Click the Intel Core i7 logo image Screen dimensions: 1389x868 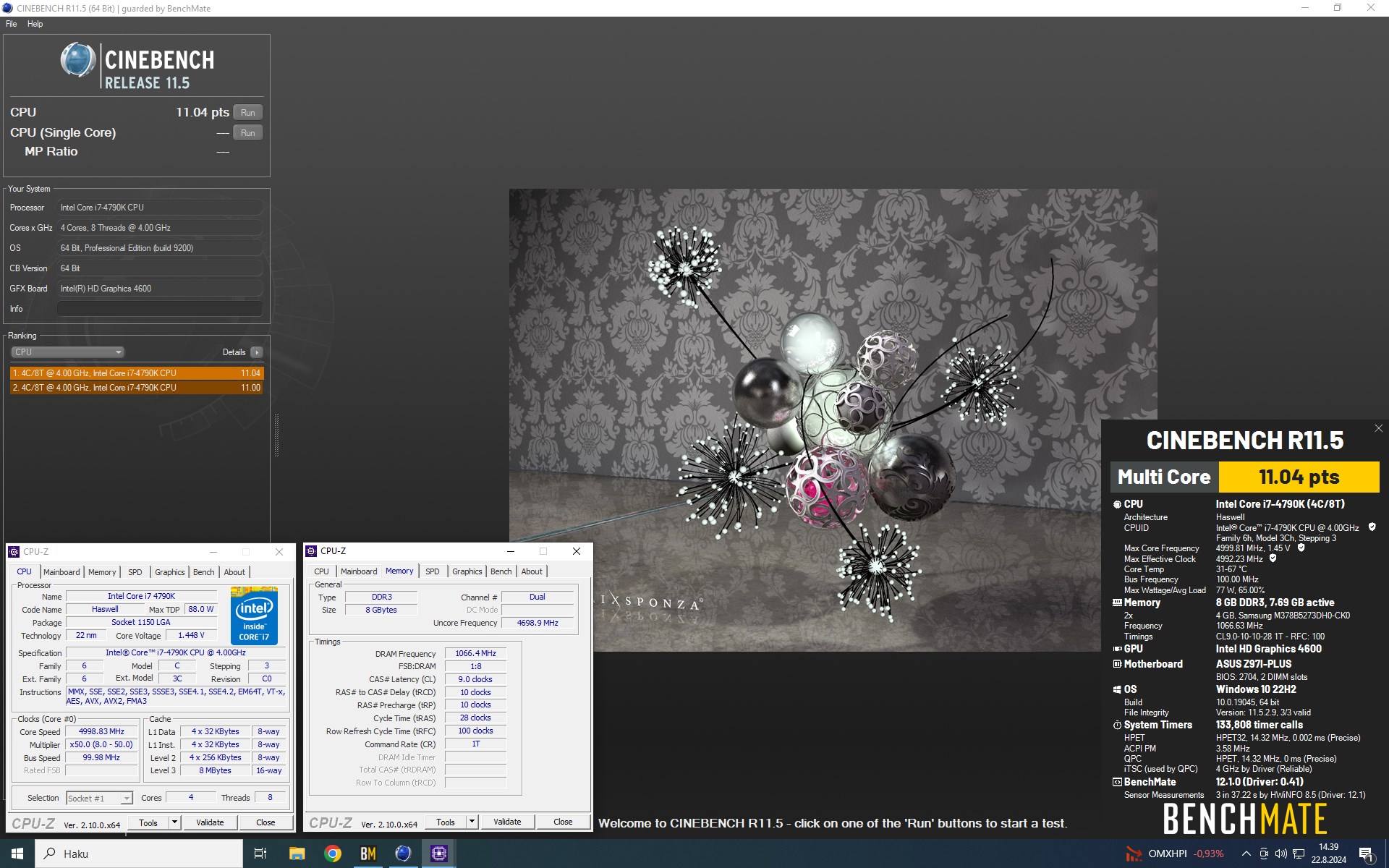tap(254, 616)
